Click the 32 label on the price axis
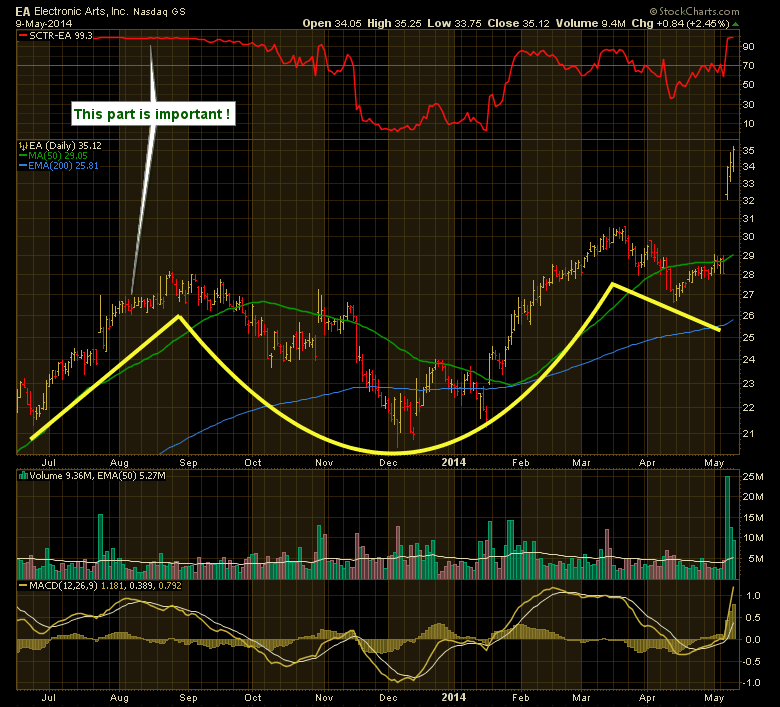780x707 pixels. [749, 201]
